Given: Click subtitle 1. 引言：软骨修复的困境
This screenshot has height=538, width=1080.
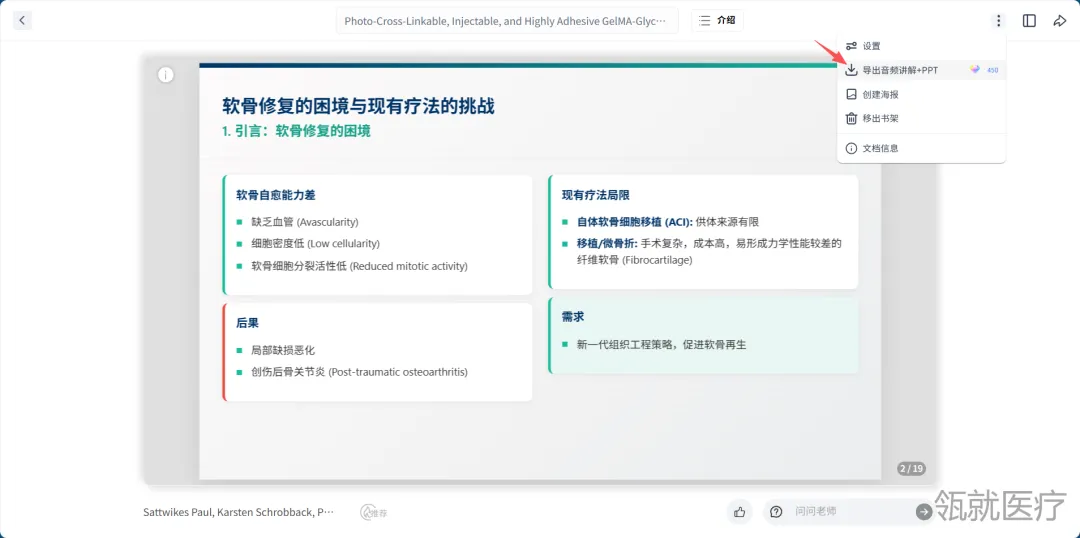Looking at the screenshot, I should (296, 131).
